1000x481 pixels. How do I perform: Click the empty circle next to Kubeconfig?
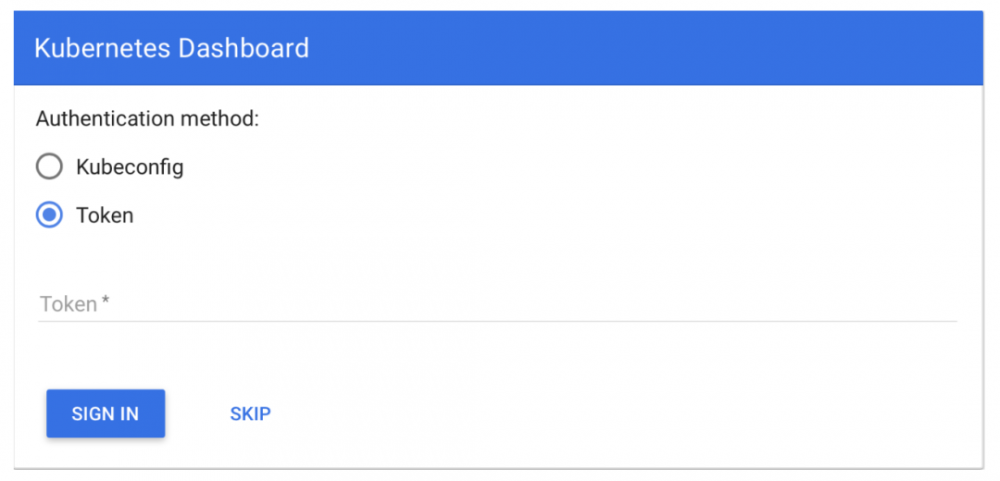[x=49, y=166]
